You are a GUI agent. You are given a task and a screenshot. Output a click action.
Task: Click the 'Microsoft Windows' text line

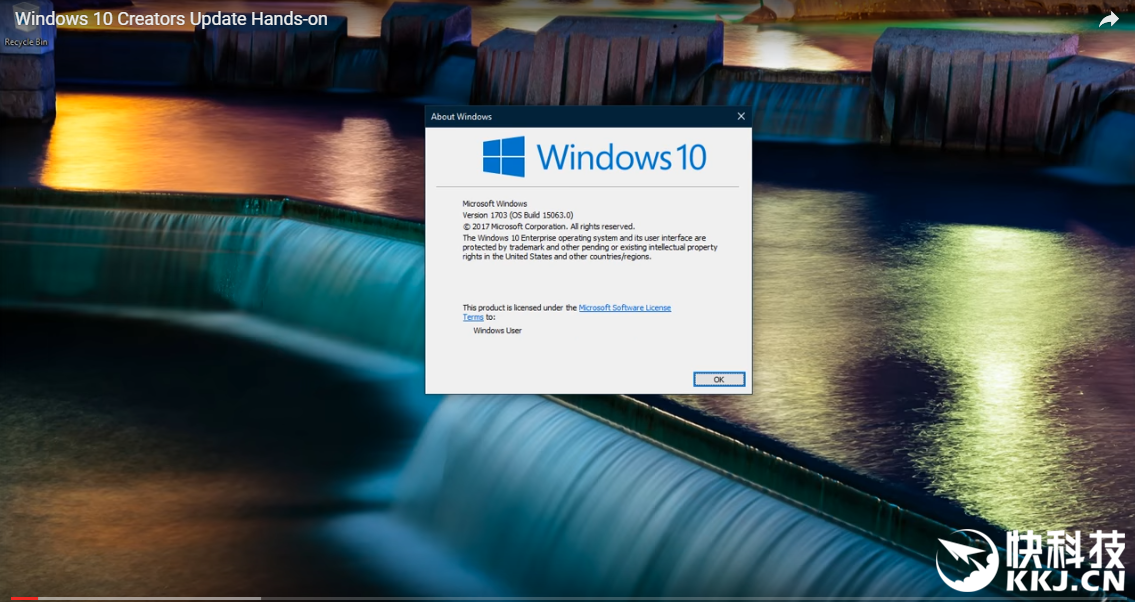pyautogui.click(x=494, y=204)
